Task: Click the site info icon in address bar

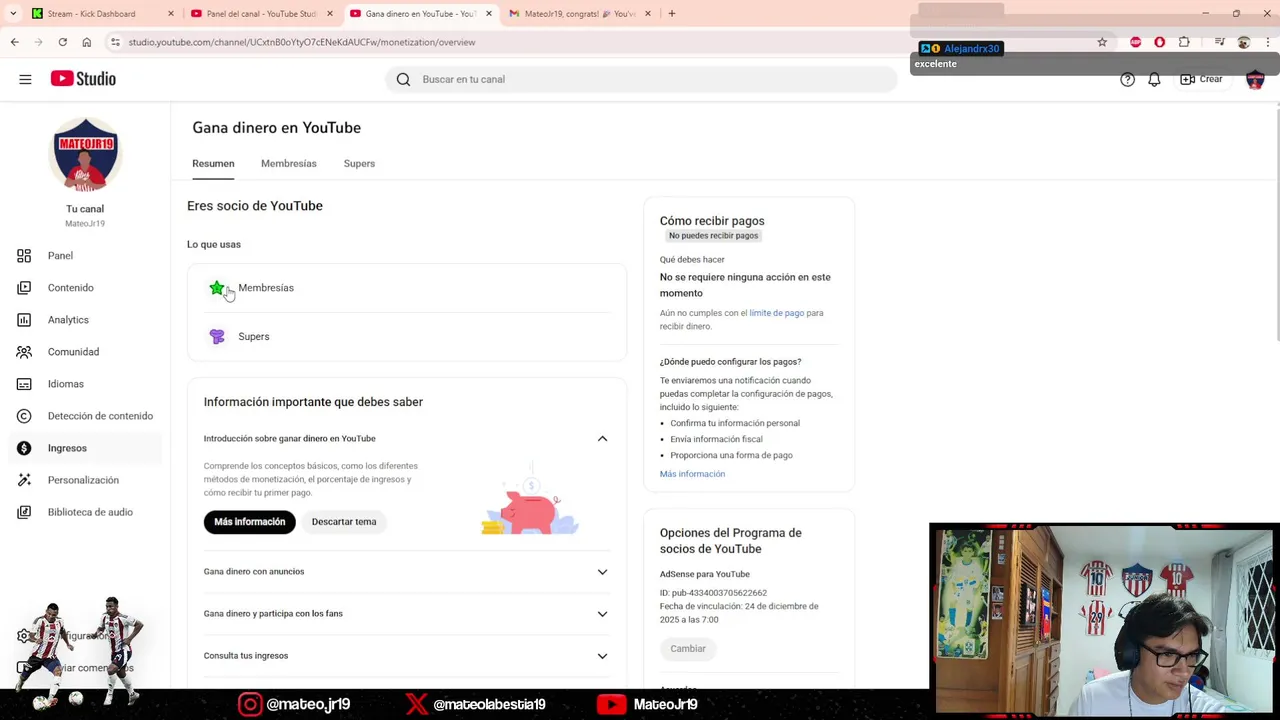Action: coord(115,42)
